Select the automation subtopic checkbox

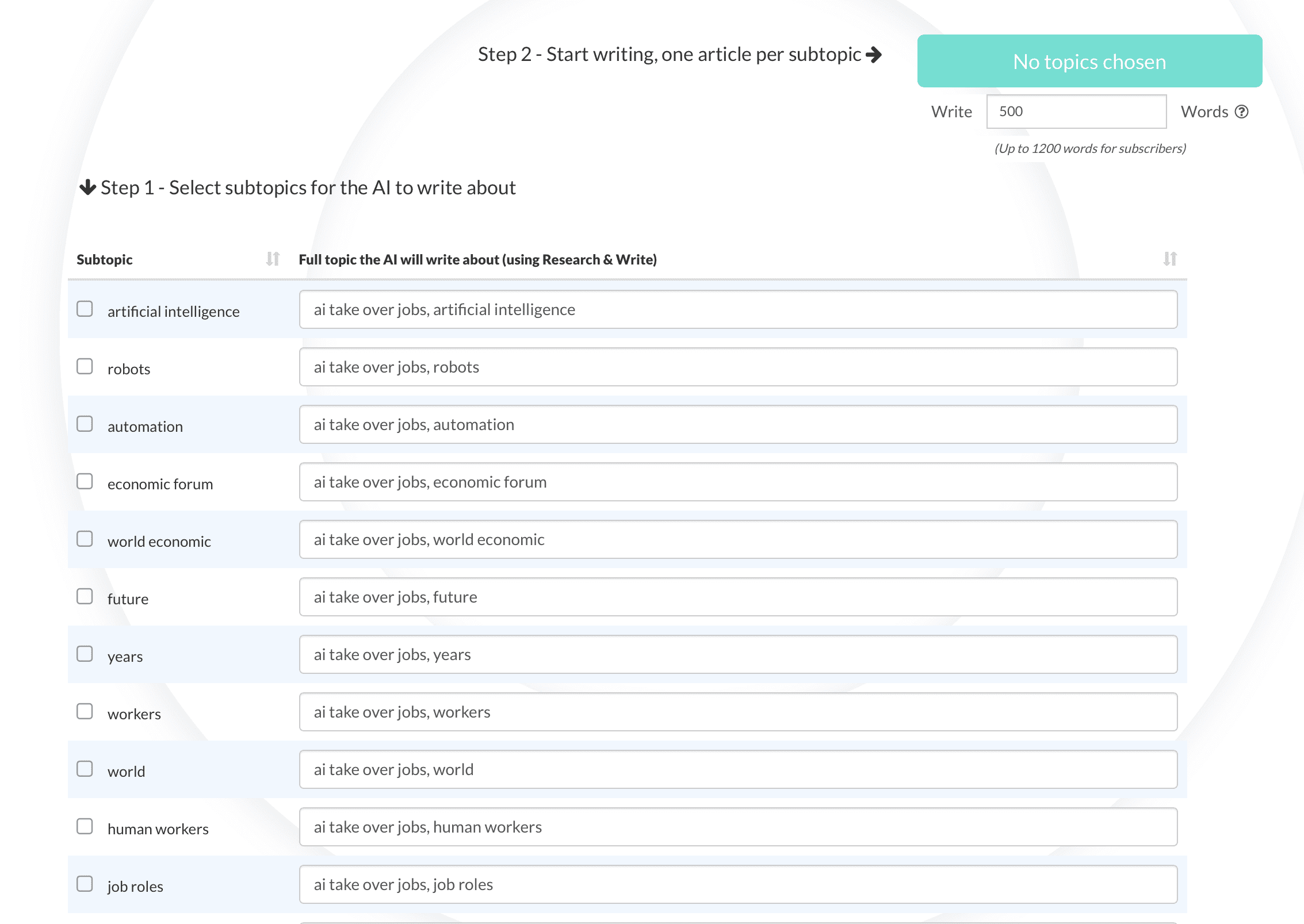click(85, 424)
